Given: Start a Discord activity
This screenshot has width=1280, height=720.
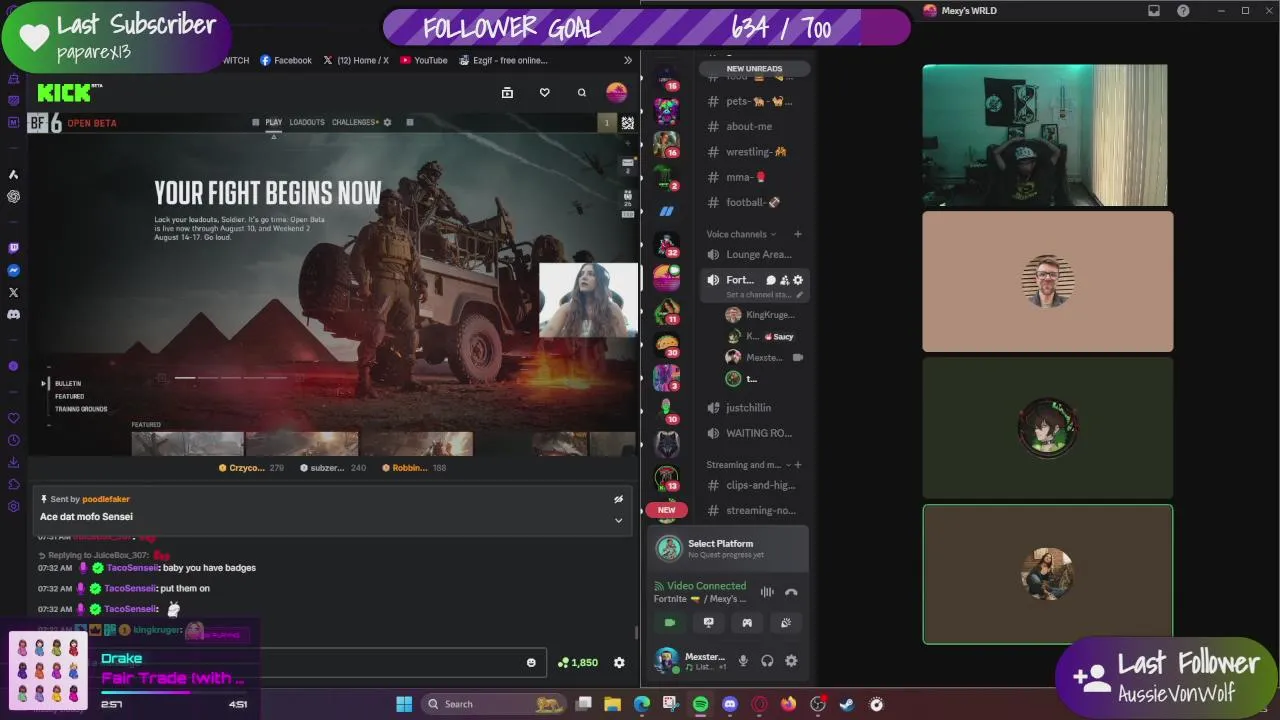Looking at the screenshot, I should [x=747, y=622].
